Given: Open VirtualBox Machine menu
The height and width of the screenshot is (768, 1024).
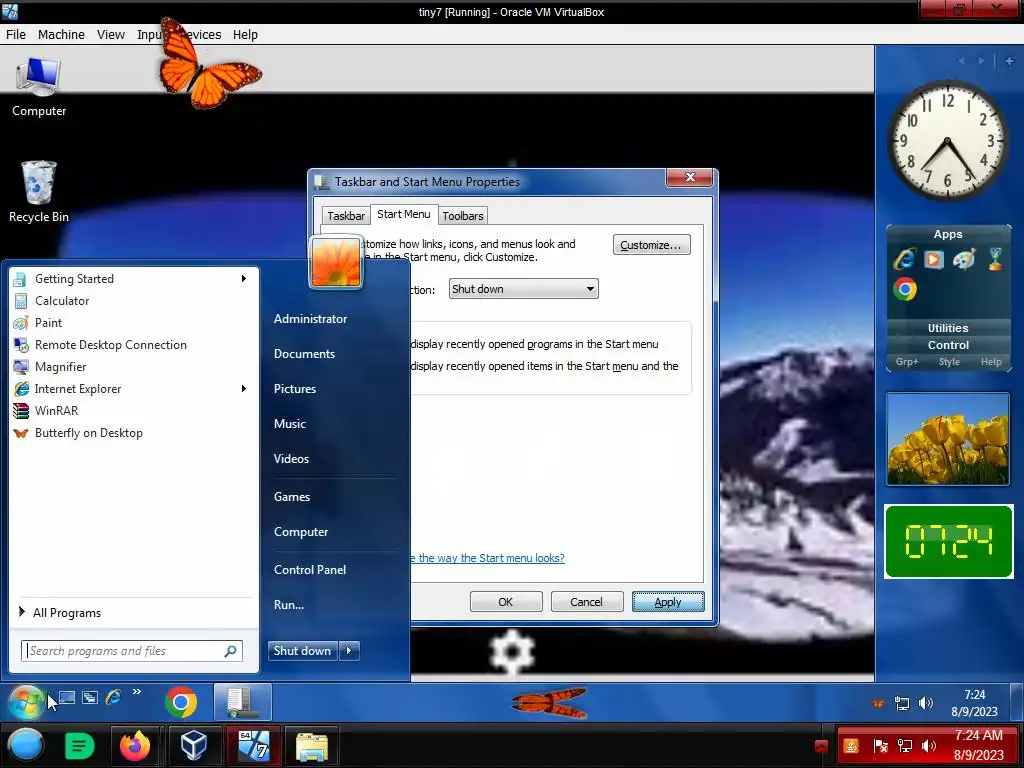Looking at the screenshot, I should point(61,35).
